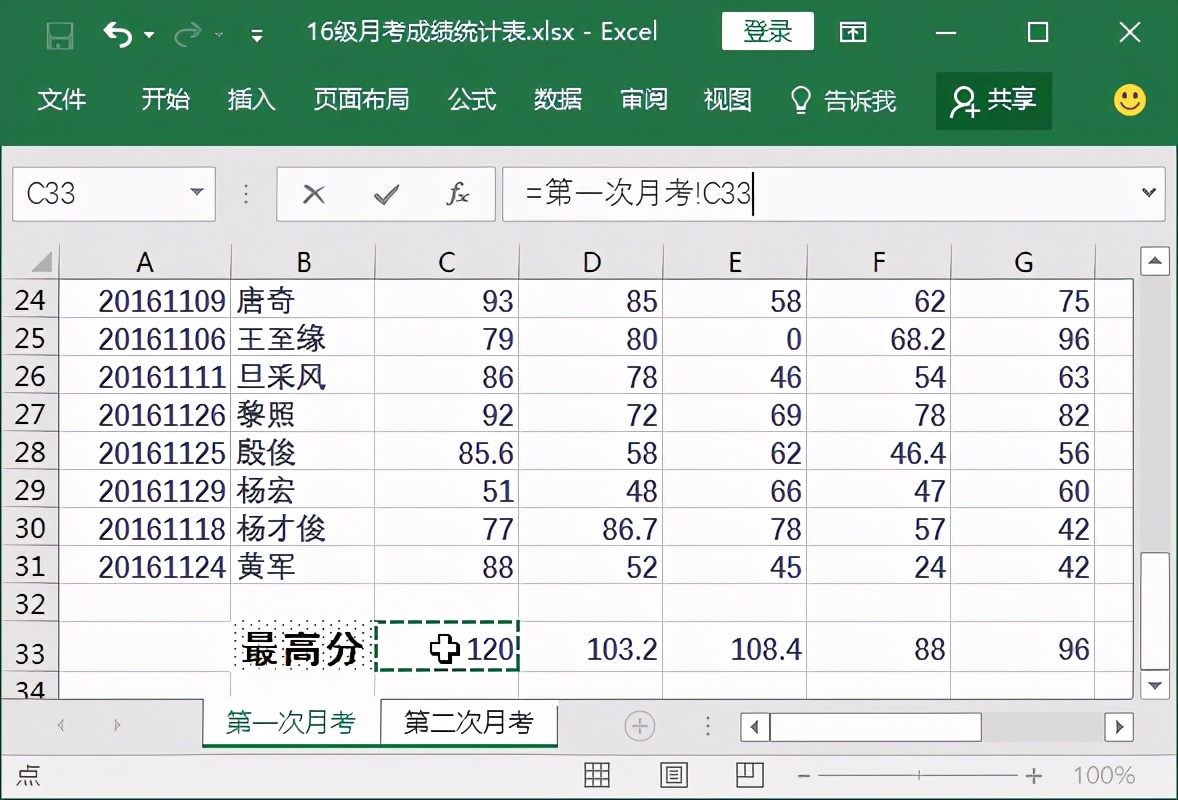Image resolution: width=1178 pixels, height=800 pixels.
Task: Switch to Page Layout view in status bar
Action: [x=674, y=775]
